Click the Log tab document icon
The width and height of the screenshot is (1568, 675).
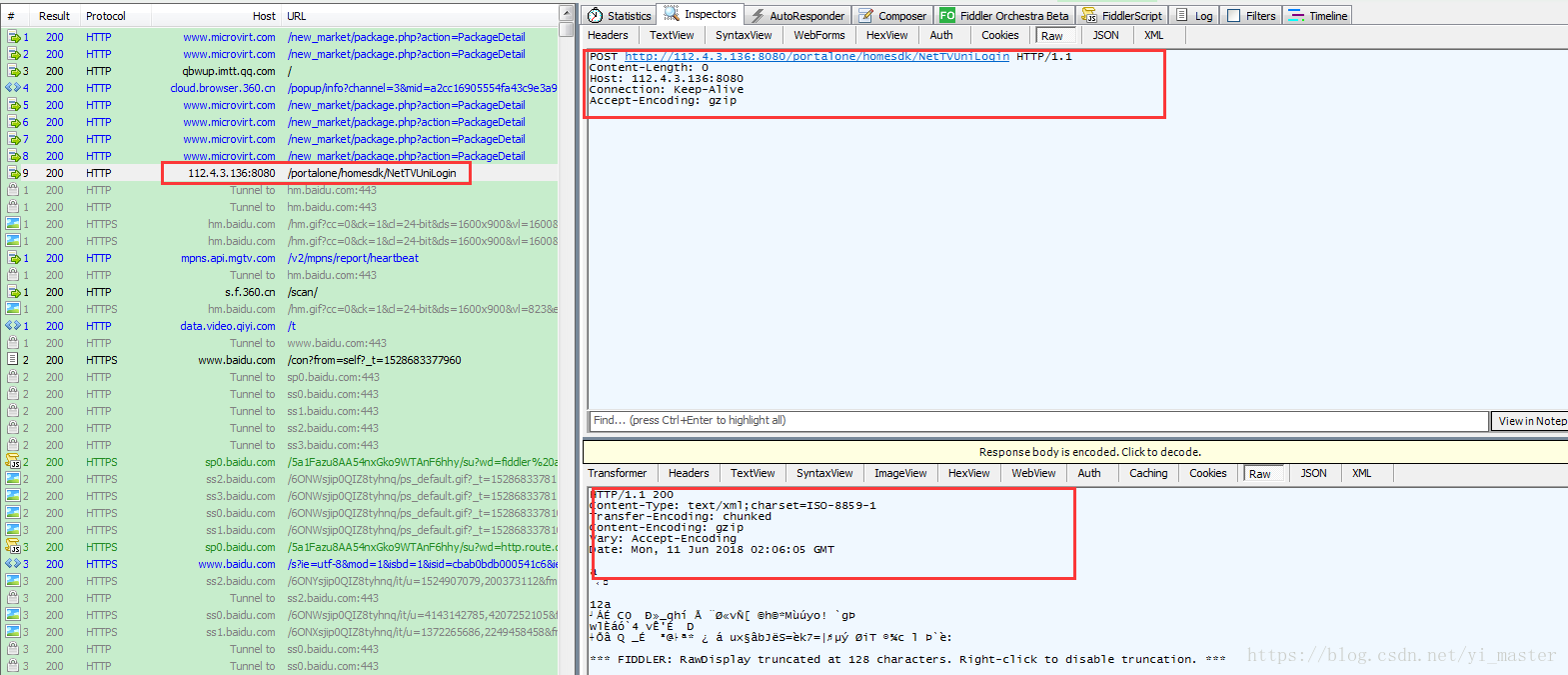tap(1182, 15)
